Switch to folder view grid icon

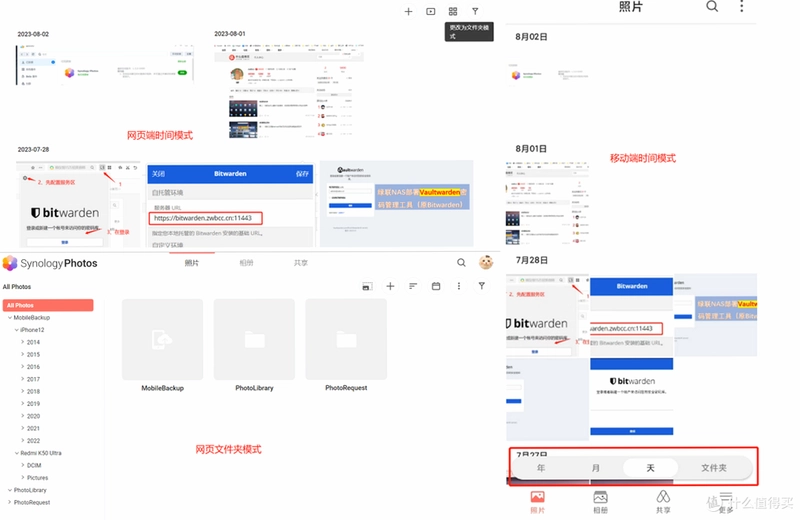tap(453, 11)
